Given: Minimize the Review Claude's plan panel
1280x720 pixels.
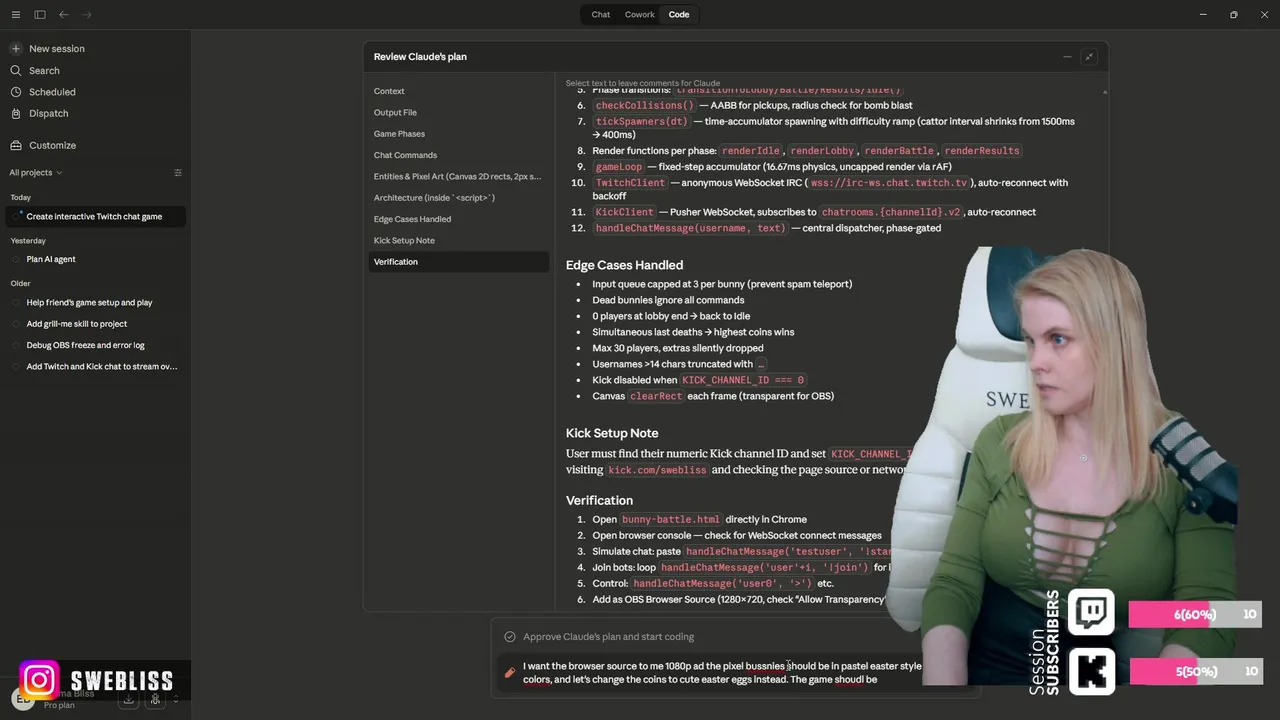Looking at the screenshot, I should 1067,57.
